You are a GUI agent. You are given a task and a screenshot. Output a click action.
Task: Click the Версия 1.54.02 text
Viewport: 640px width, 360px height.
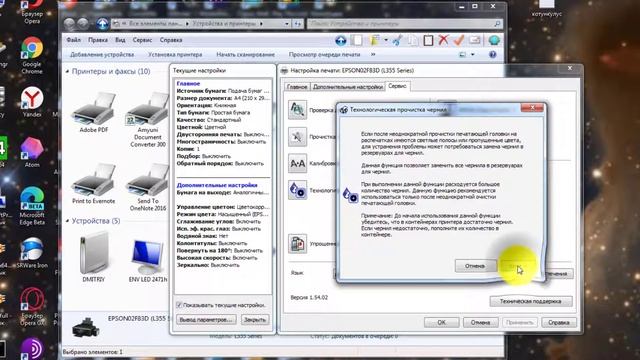coord(309,298)
